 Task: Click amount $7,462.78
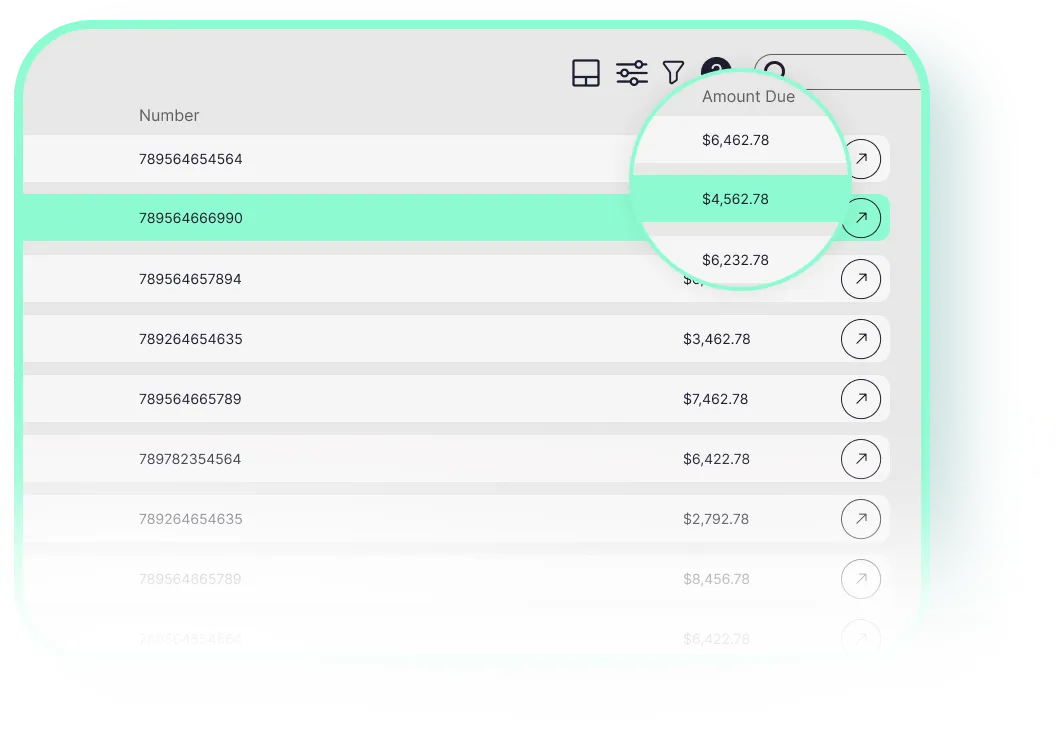(x=716, y=399)
